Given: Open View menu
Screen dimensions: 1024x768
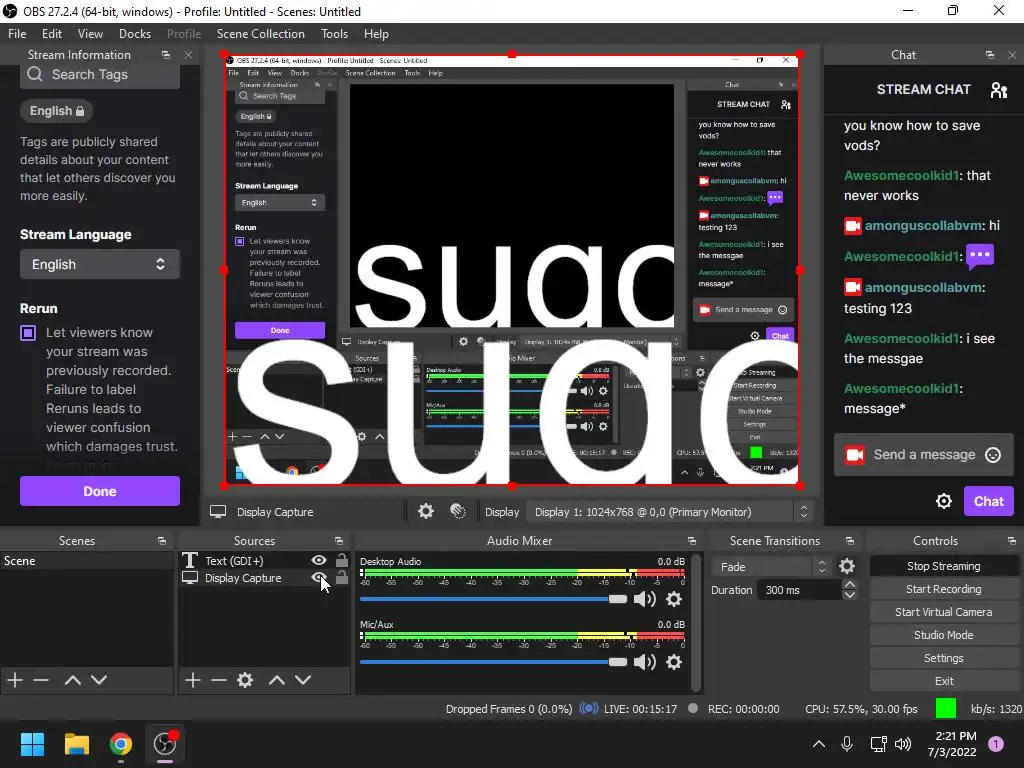Looking at the screenshot, I should (x=90, y=34).
